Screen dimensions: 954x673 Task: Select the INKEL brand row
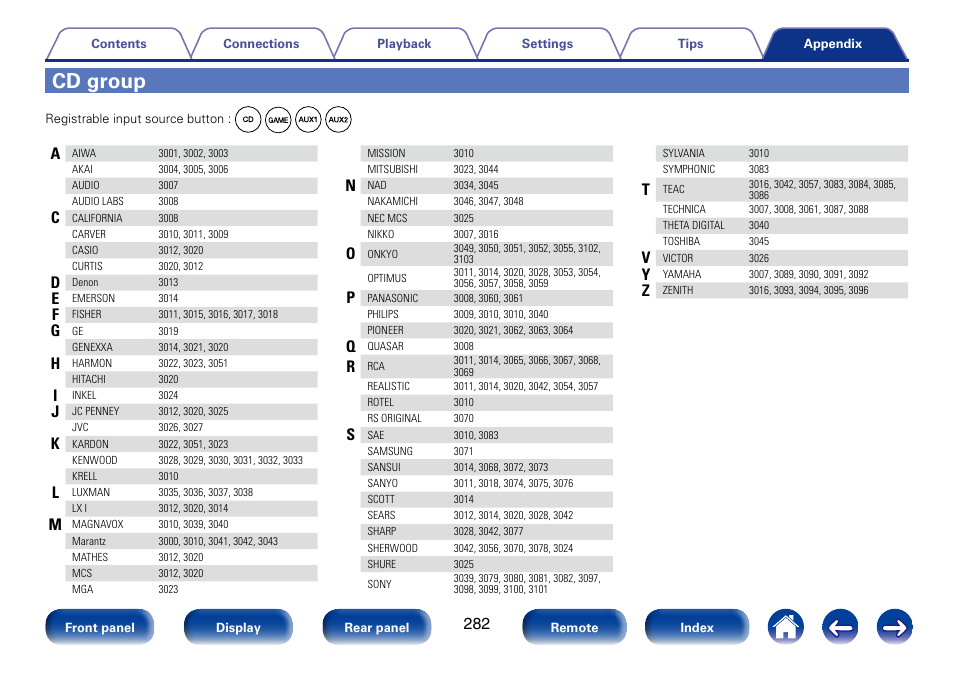[191, 396]
